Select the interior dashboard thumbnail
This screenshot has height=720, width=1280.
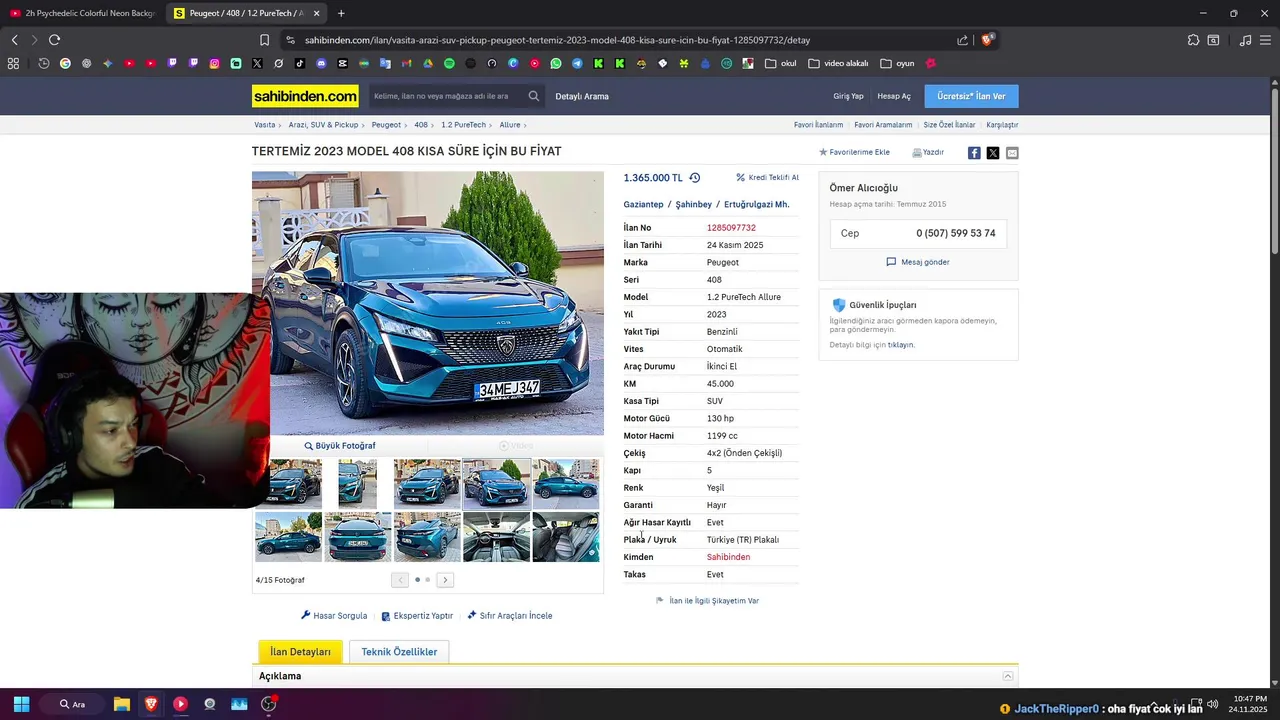pos(497,537)
